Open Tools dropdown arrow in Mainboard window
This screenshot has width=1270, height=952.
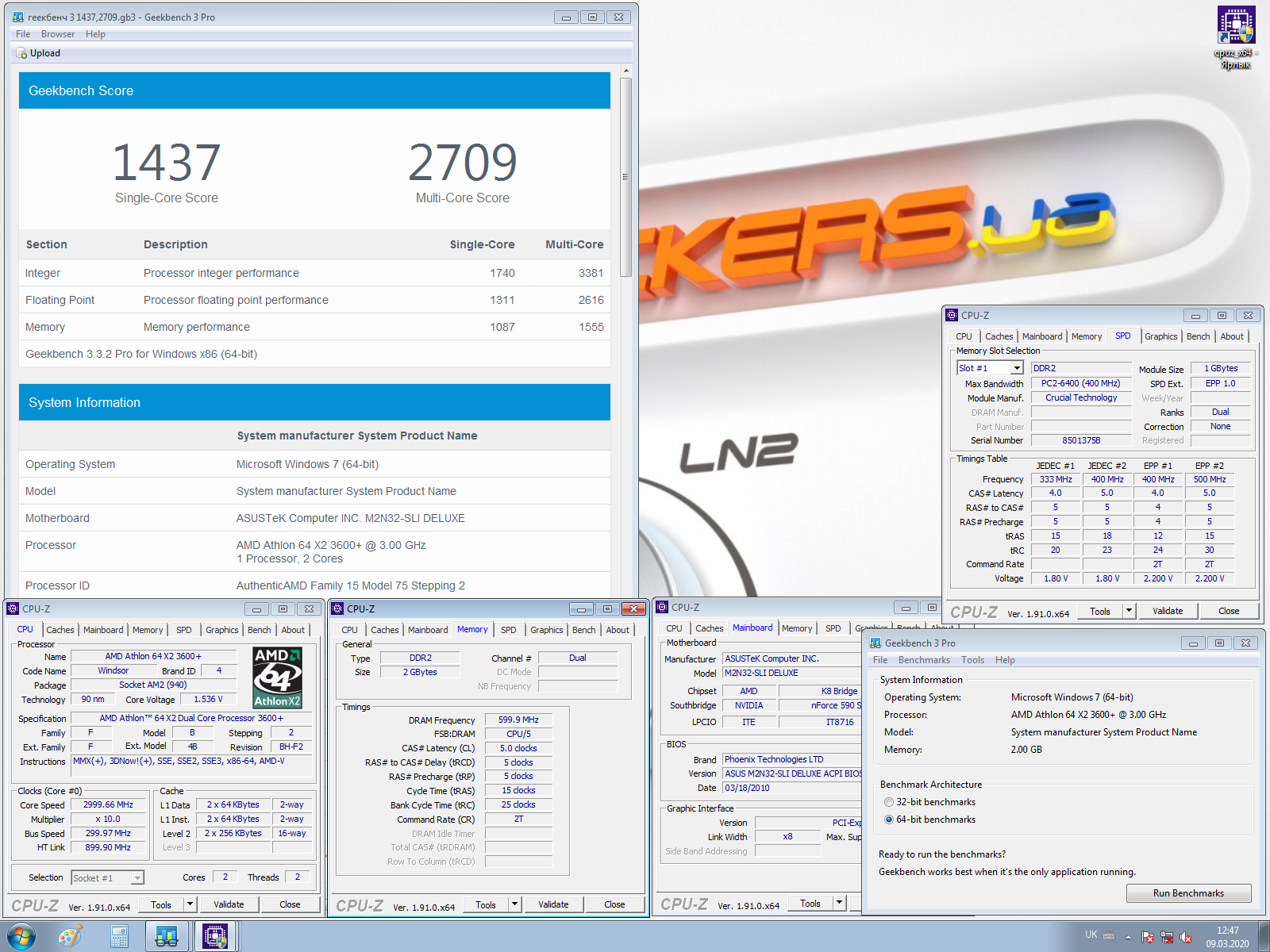839,903
